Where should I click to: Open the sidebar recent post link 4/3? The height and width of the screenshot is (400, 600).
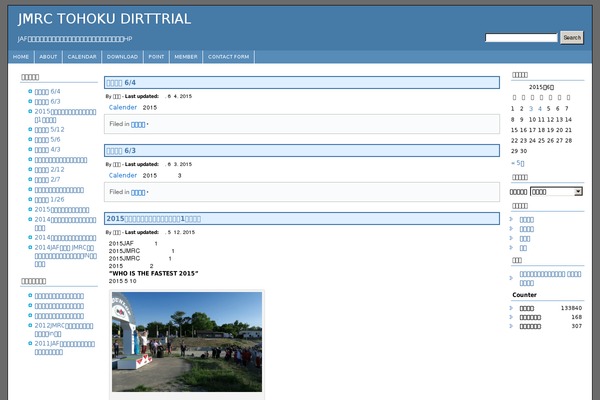click(x=47, y=149)
